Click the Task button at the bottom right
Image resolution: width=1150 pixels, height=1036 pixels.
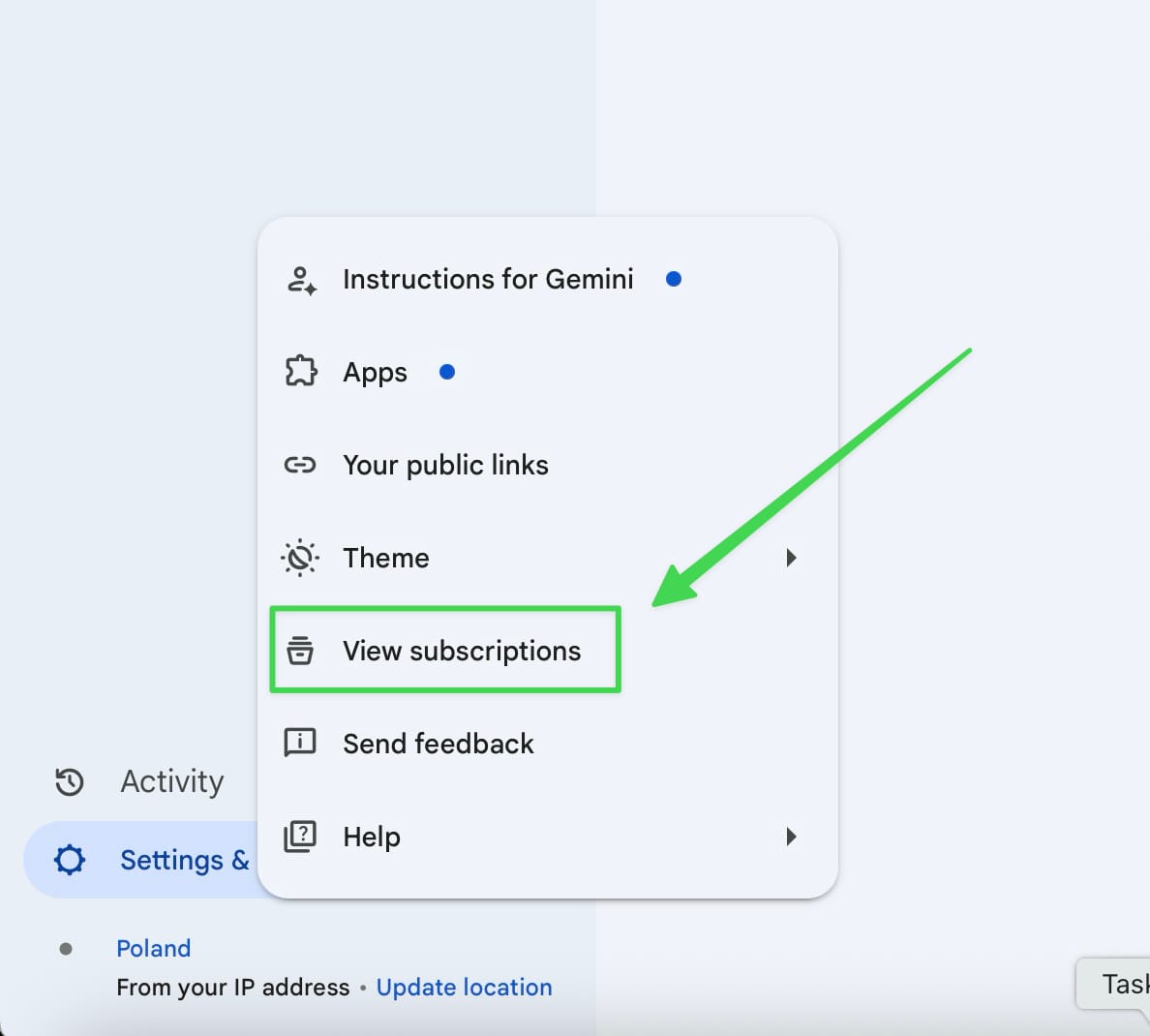click(x=1123, y=984)
